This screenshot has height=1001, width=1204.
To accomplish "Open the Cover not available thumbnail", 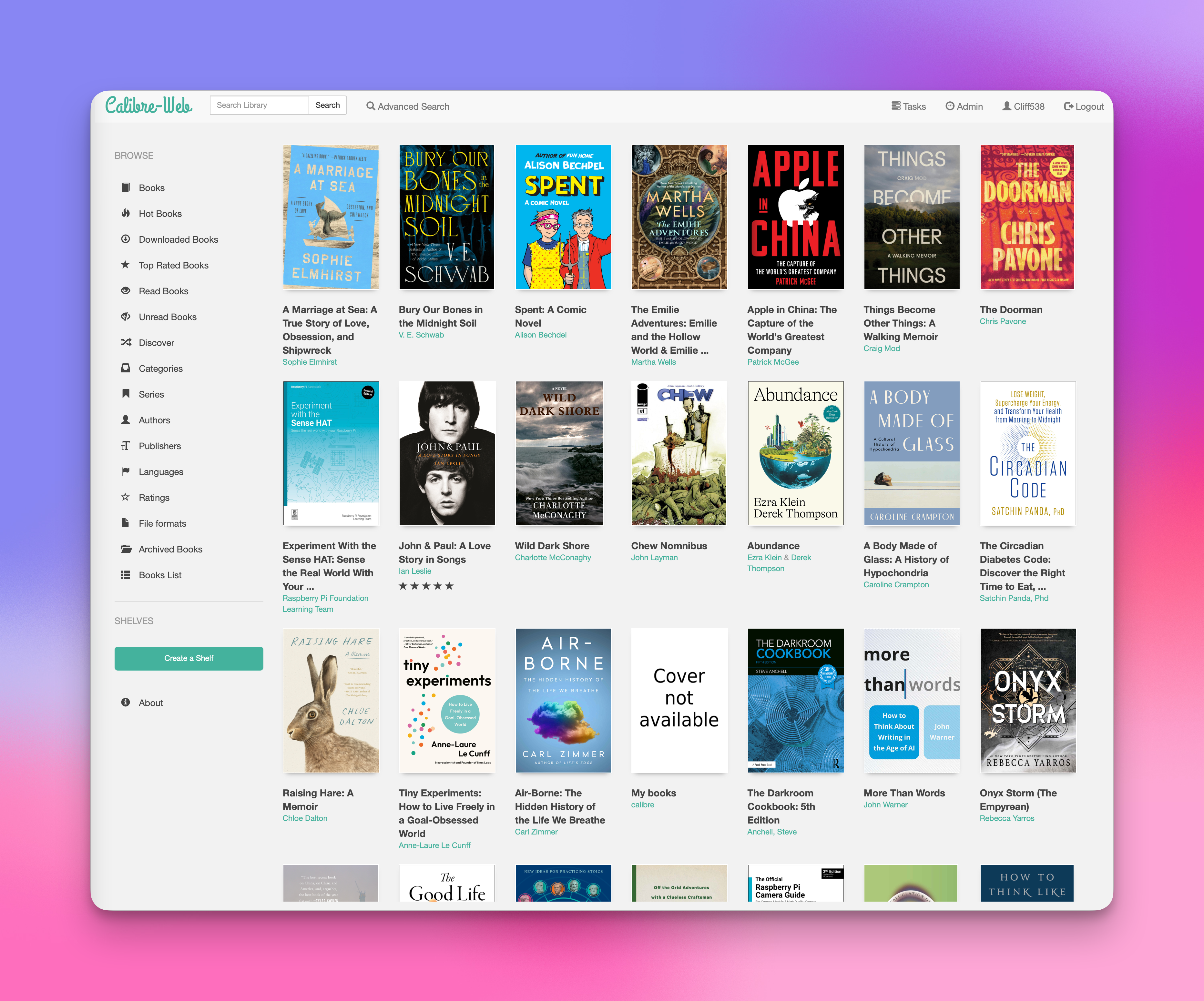I will tap(679, 701).
